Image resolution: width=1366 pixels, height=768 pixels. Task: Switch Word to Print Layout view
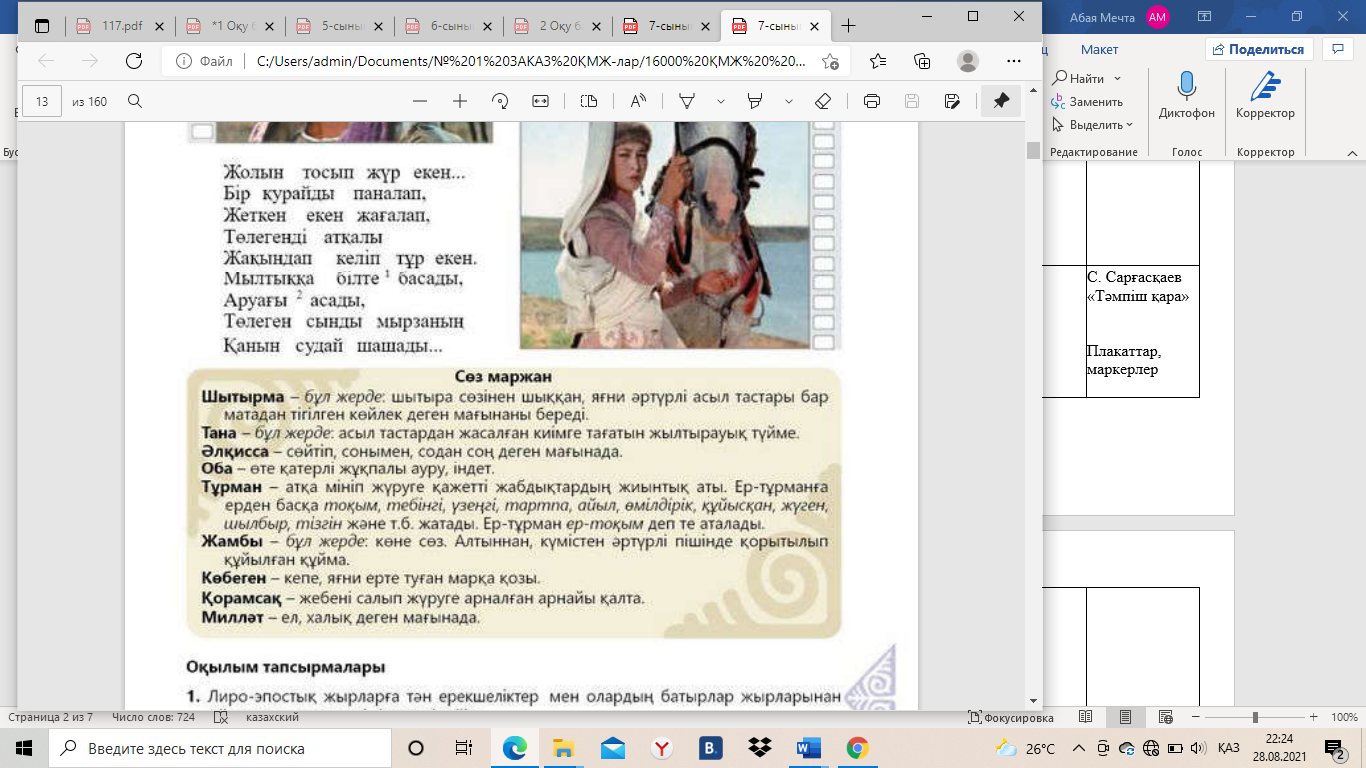[x=1126, y=718]
